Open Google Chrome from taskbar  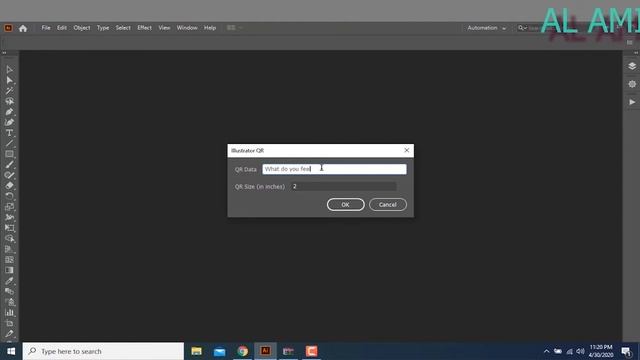(x=242, y=351)
